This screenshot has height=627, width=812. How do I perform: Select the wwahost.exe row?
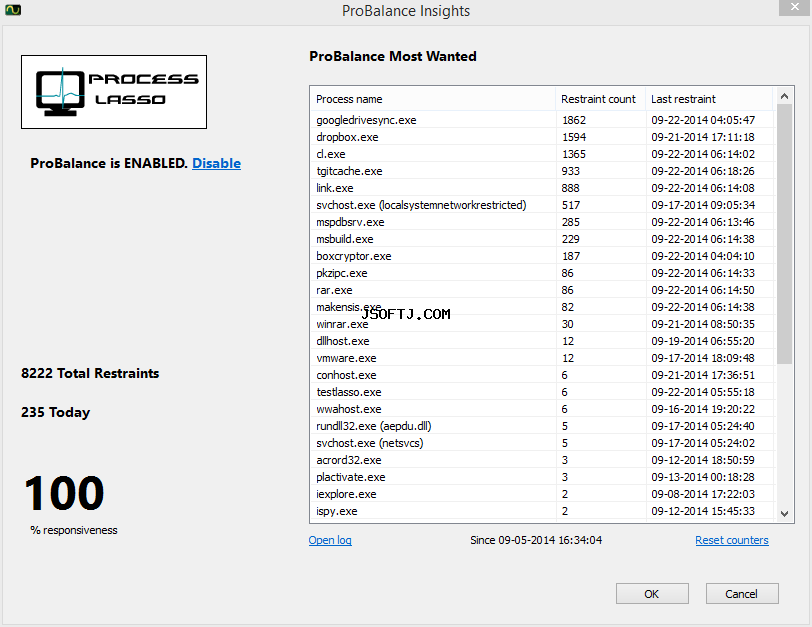click(x=542, y=409)
